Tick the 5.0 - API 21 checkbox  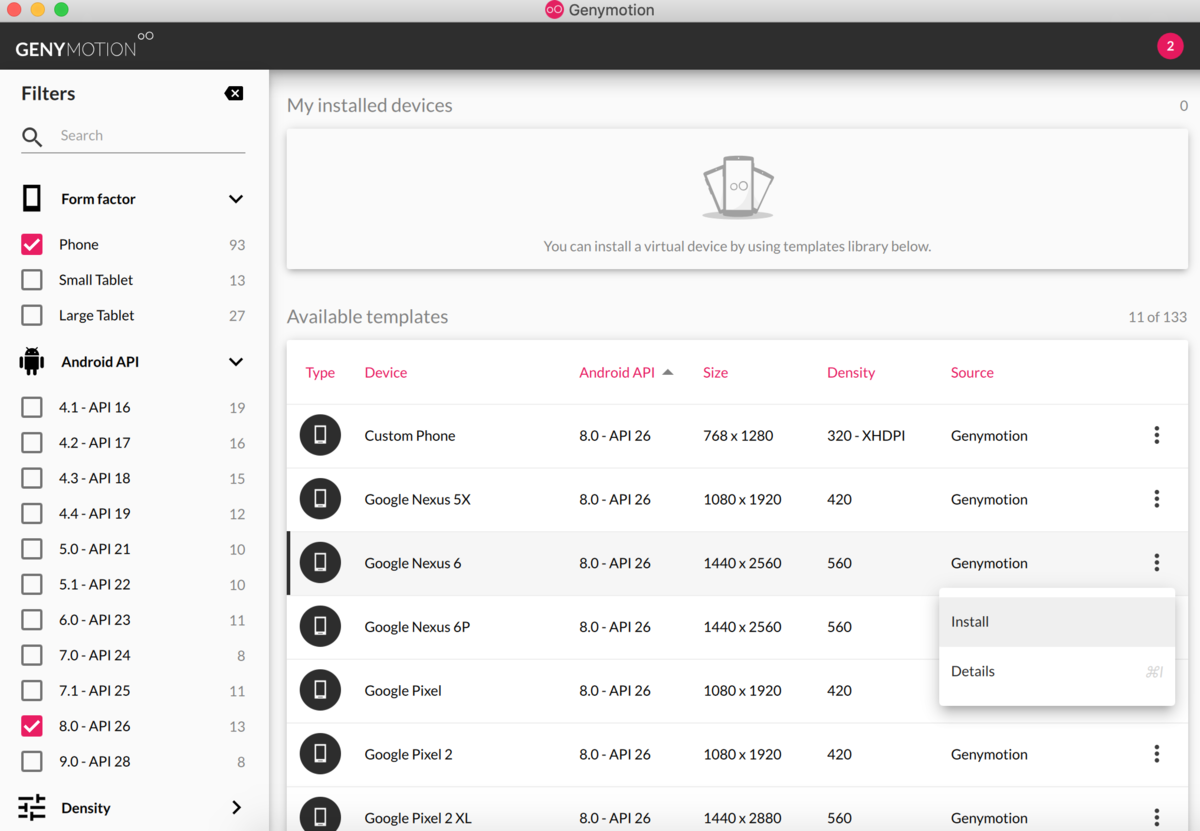point(32,549)
